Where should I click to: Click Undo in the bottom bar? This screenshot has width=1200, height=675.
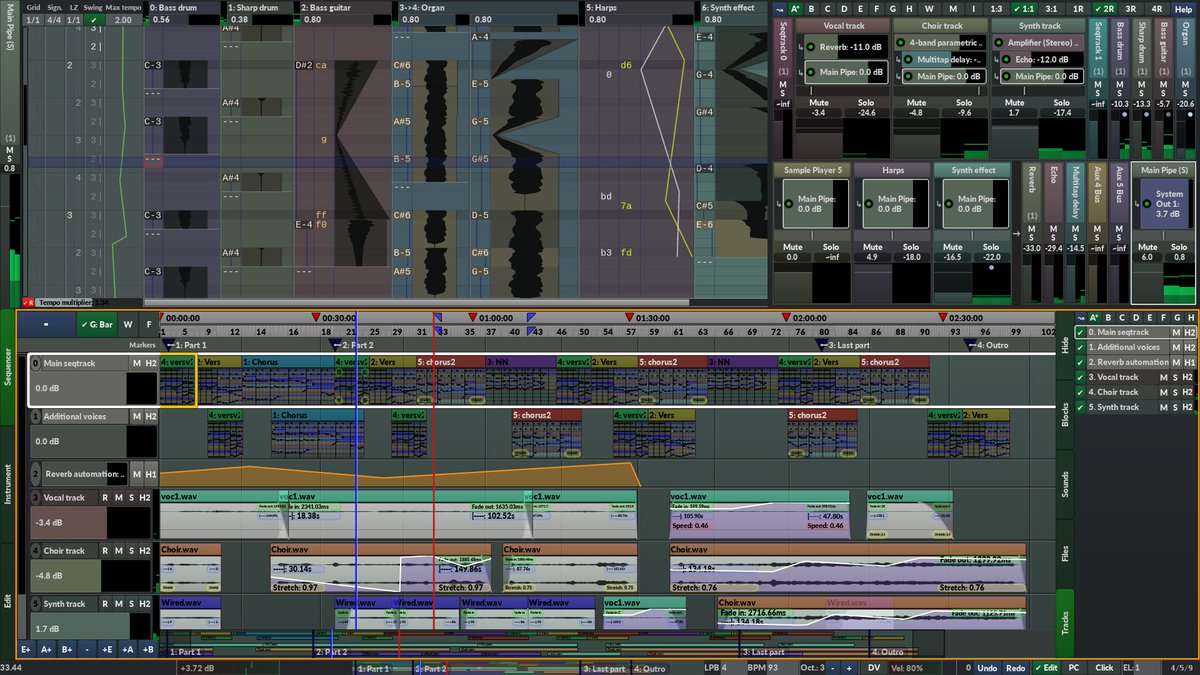[x=987, y=667]
